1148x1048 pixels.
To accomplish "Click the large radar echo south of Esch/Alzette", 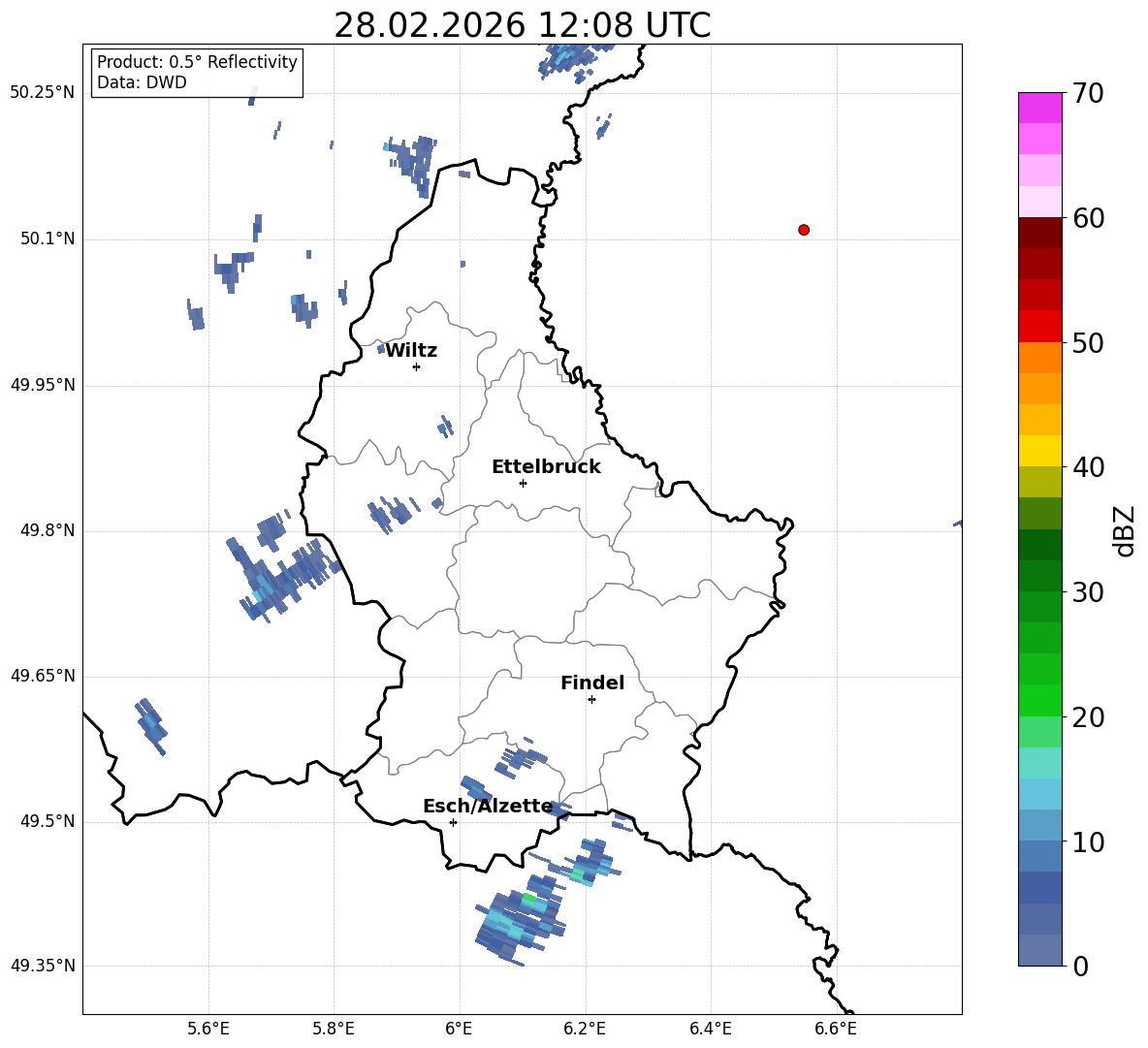I will pyautogui.click(x=522, y=921).
